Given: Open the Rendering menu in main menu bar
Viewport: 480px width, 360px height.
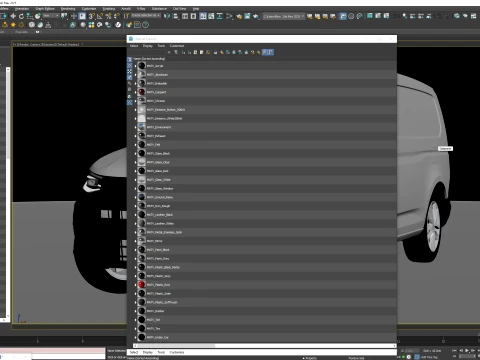Looking at the screenshot, I should tap(68, 9).
